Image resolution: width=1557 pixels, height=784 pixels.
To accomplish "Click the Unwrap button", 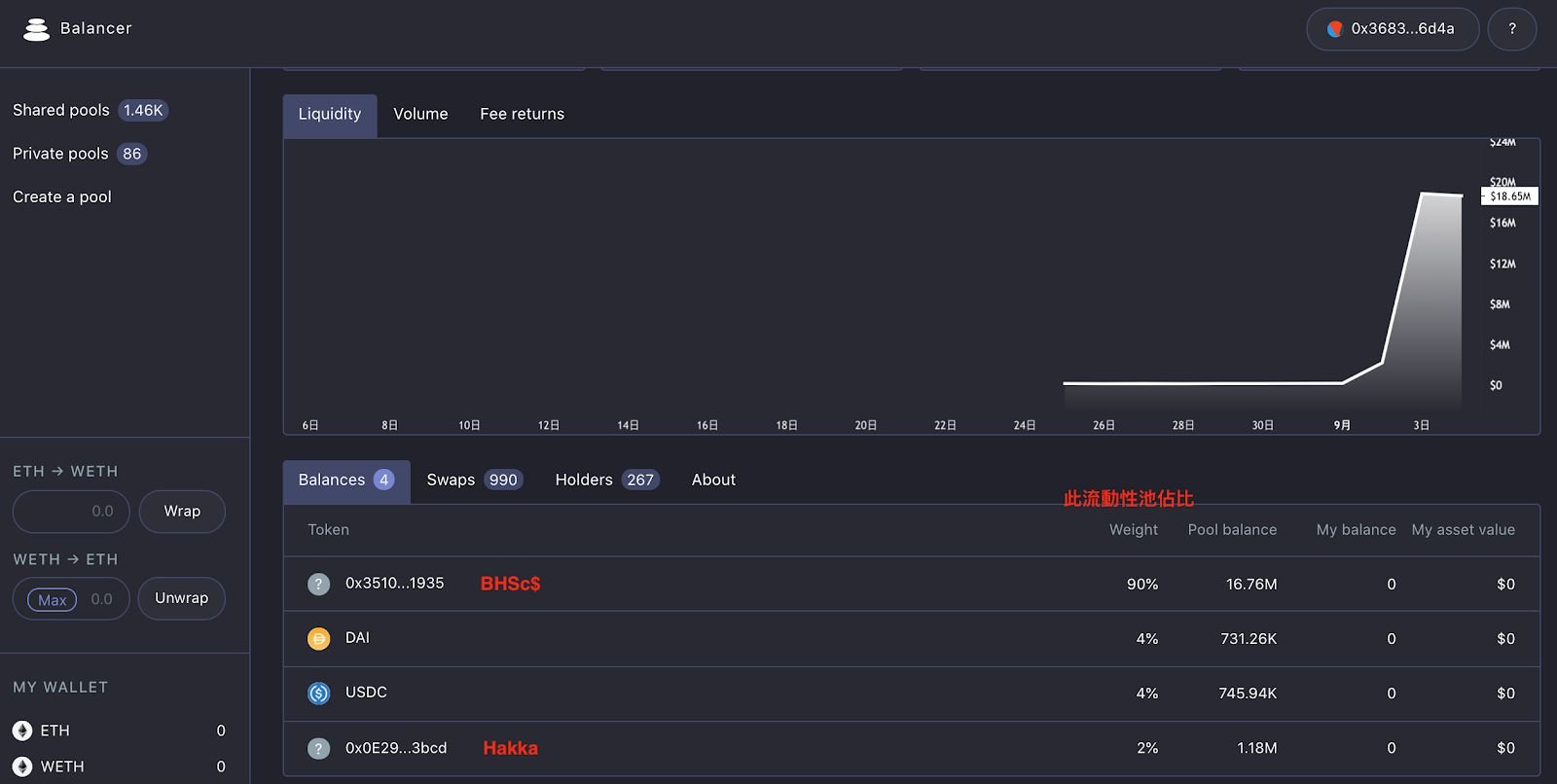I will 182,598.
